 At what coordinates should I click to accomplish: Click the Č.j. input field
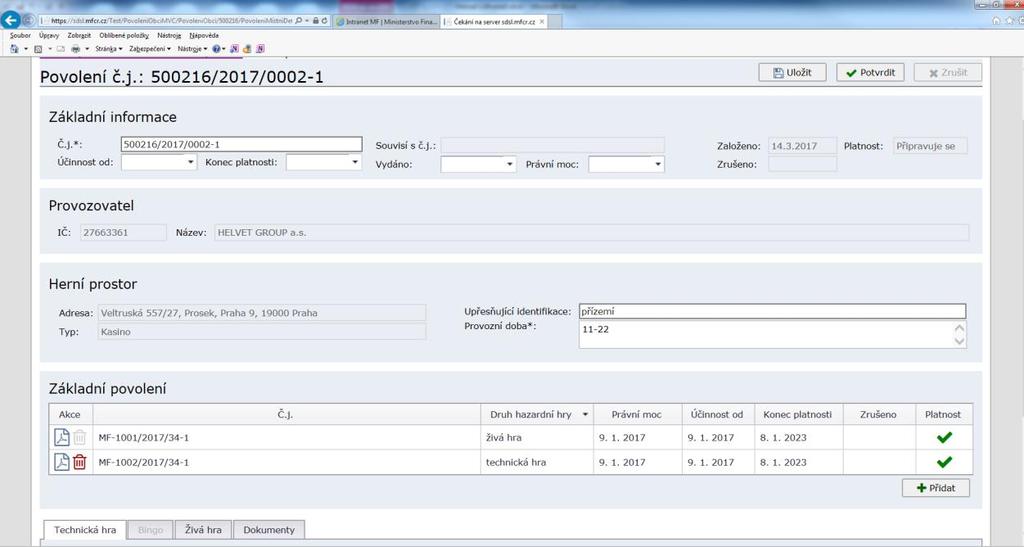pyautogui.click(x=241, y=144)
